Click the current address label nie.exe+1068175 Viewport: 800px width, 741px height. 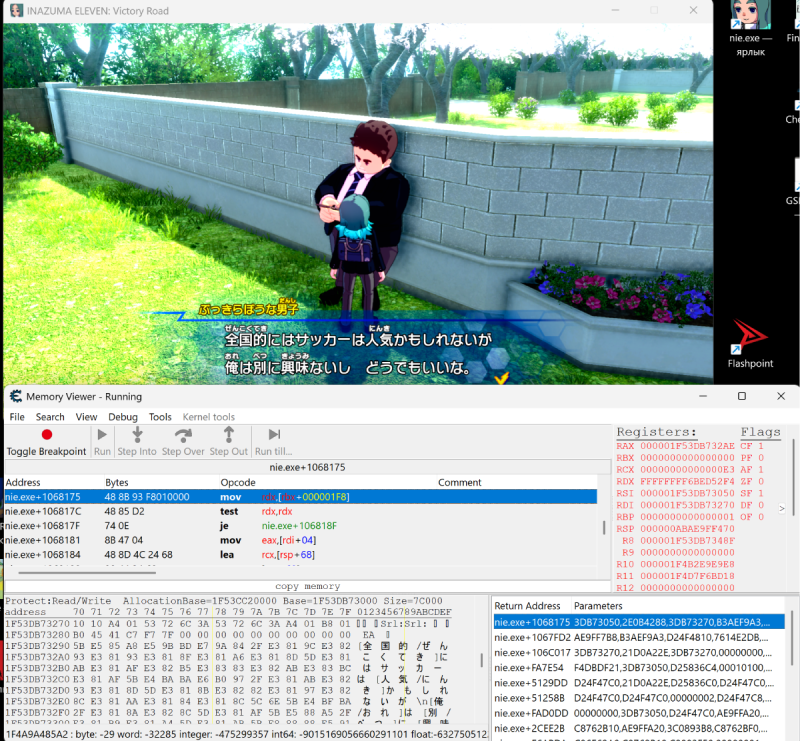click(x=307, y=467)
